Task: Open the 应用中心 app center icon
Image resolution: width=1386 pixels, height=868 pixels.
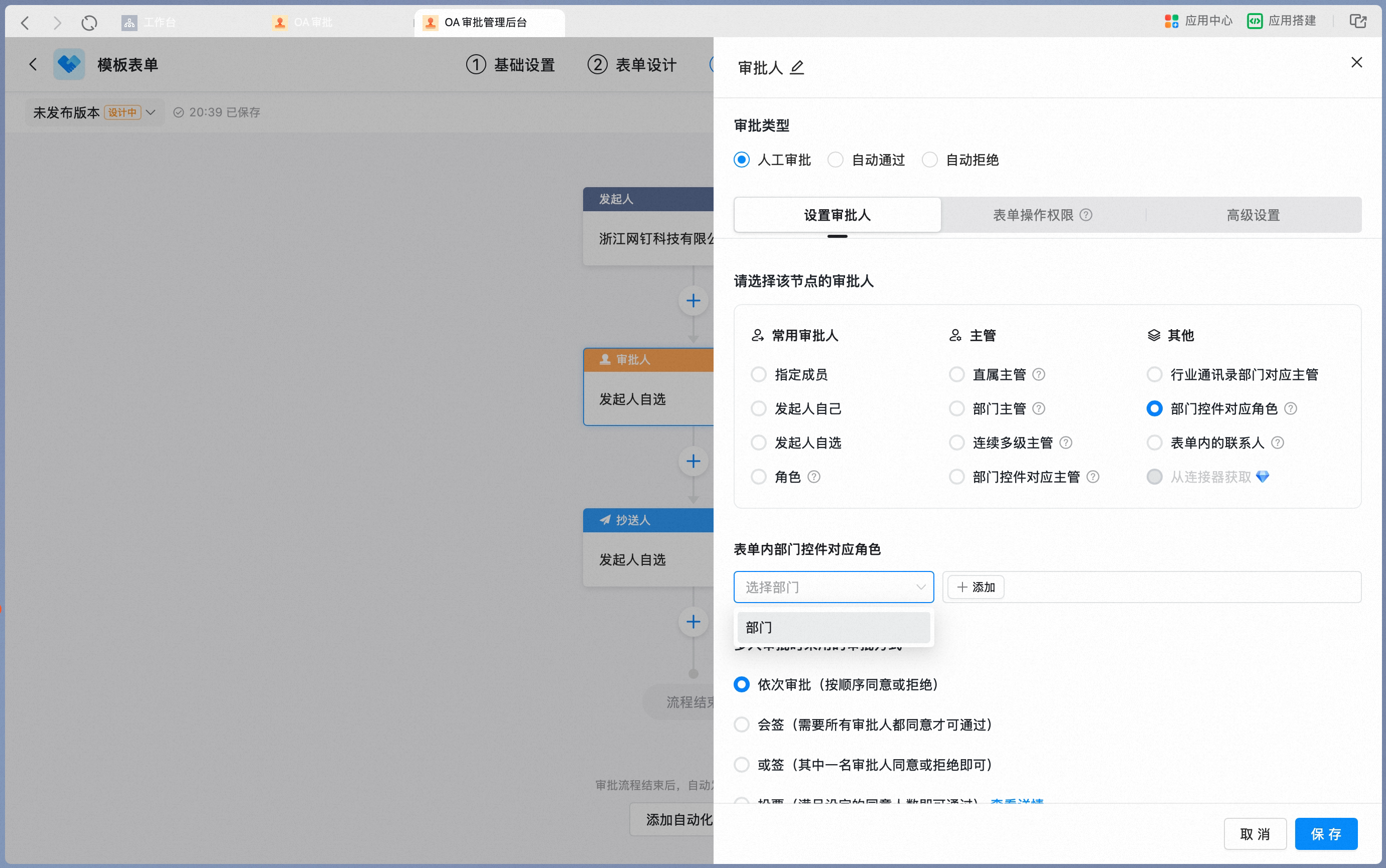Action: pos(1171,21)
